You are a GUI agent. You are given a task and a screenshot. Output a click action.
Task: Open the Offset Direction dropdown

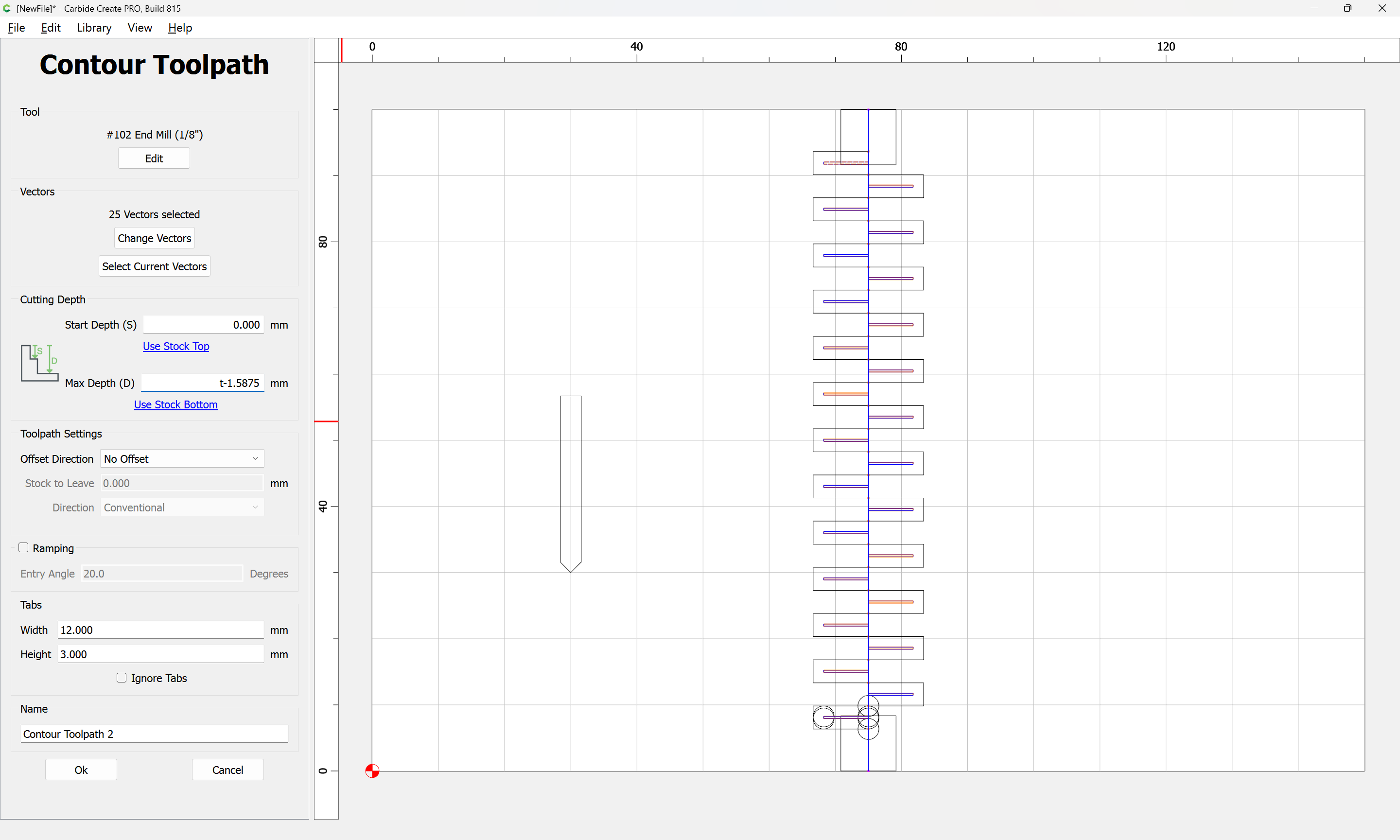182,458
